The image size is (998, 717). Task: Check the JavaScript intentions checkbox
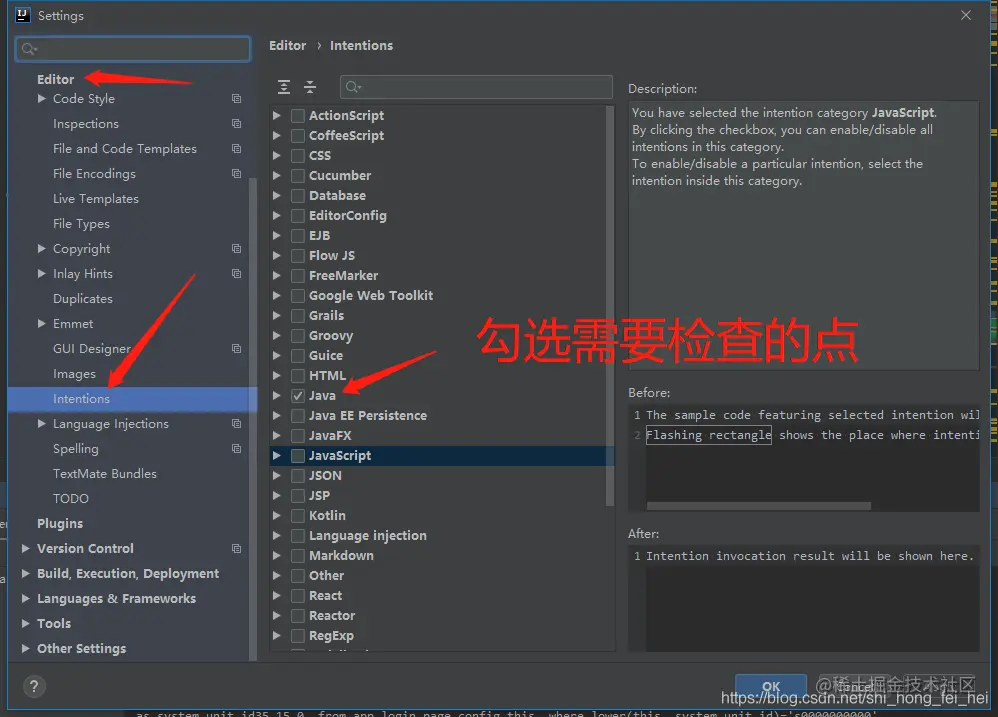(x=297, y=456)
